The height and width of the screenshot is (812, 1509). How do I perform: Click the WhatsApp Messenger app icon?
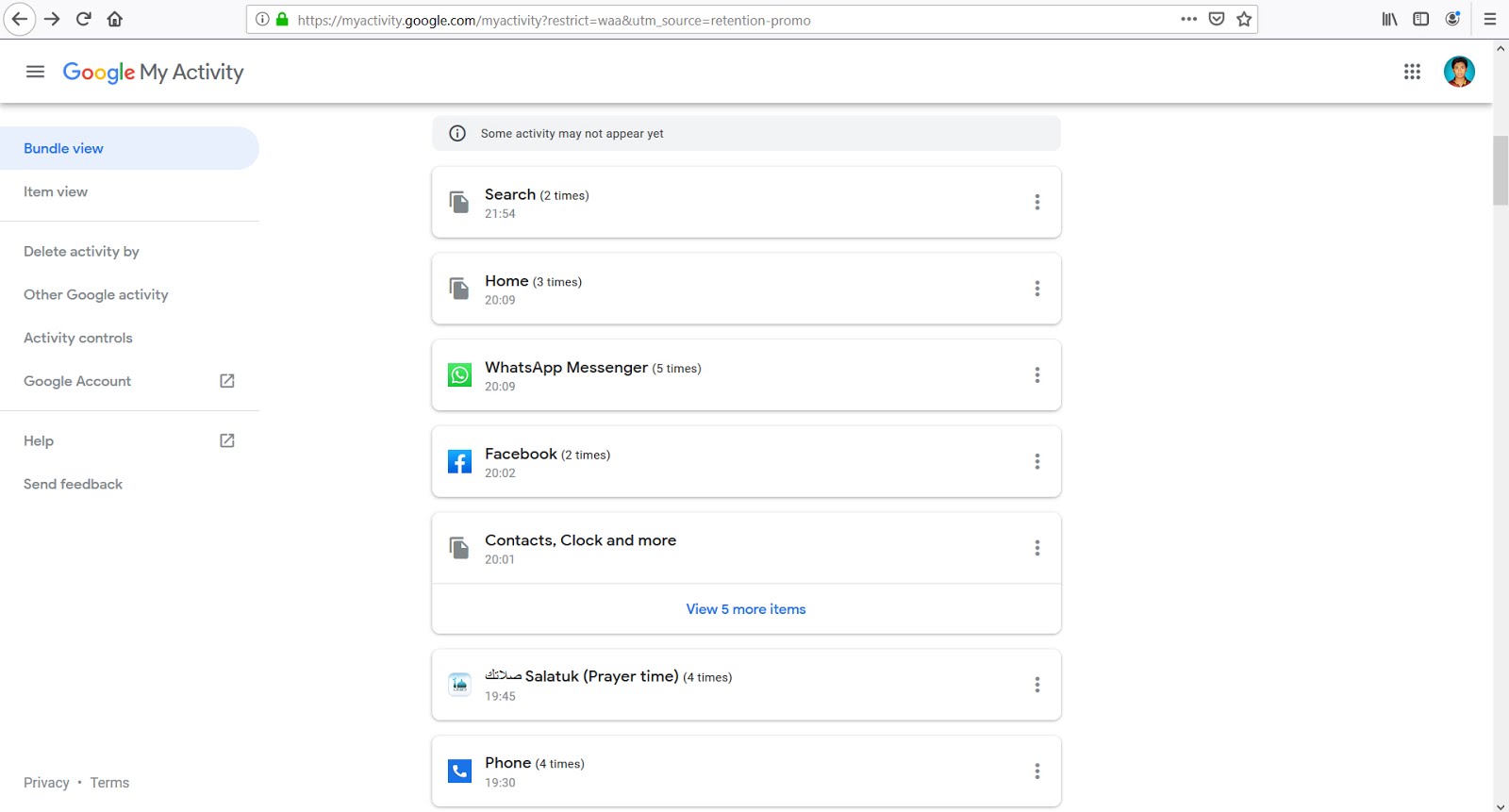tap(459, 375)
